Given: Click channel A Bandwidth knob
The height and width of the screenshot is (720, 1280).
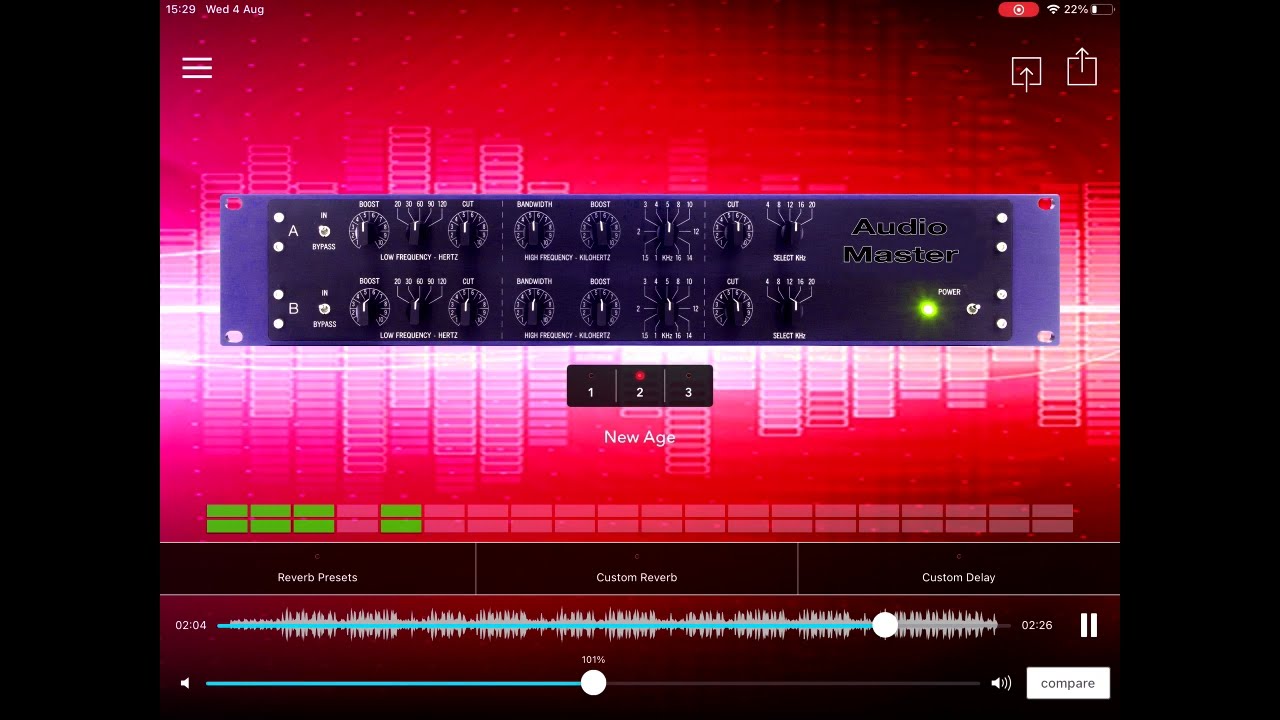Looking at the screenshot, I should (x=534, y=231).
